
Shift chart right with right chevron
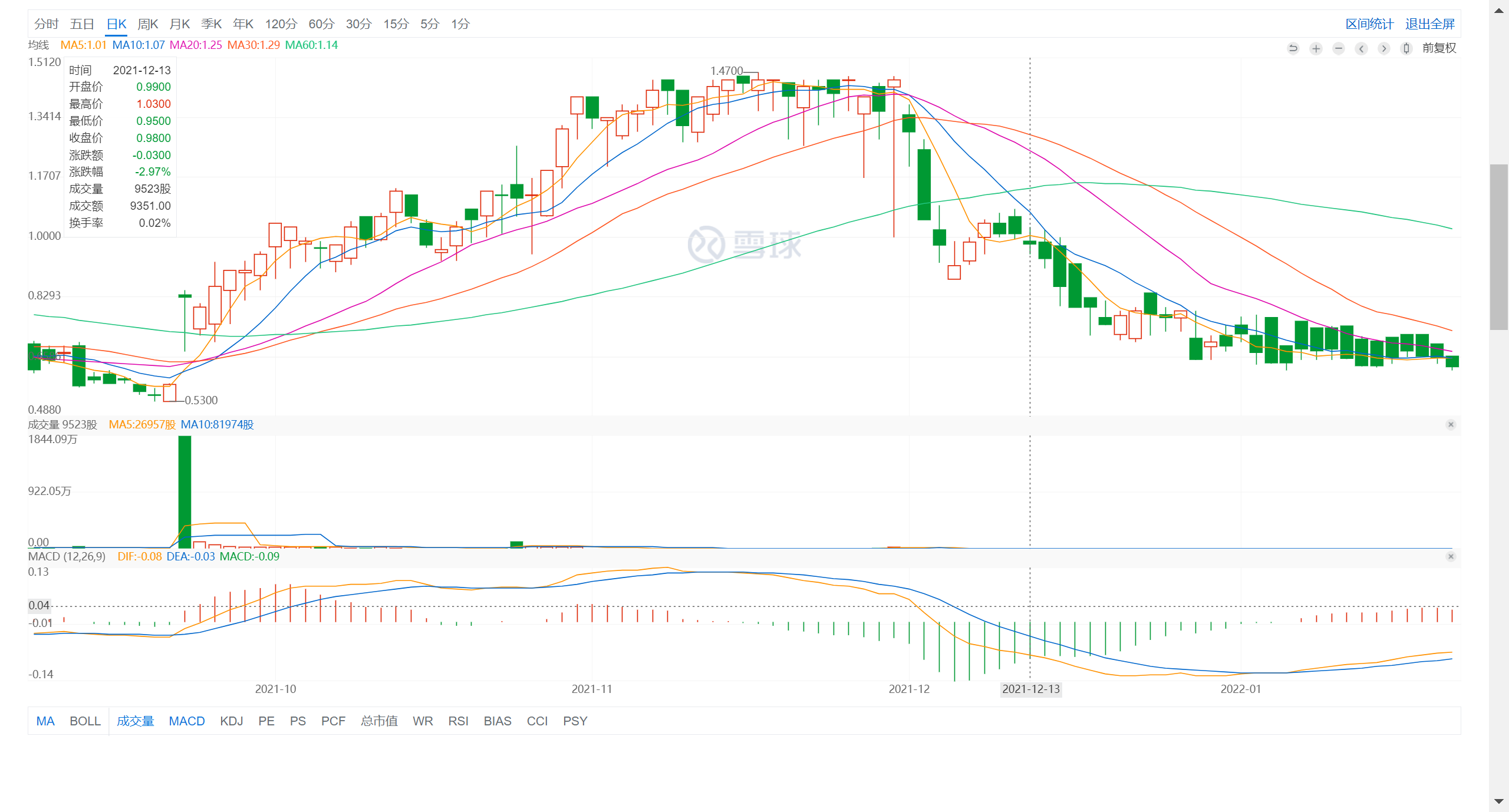(1384, 48)
